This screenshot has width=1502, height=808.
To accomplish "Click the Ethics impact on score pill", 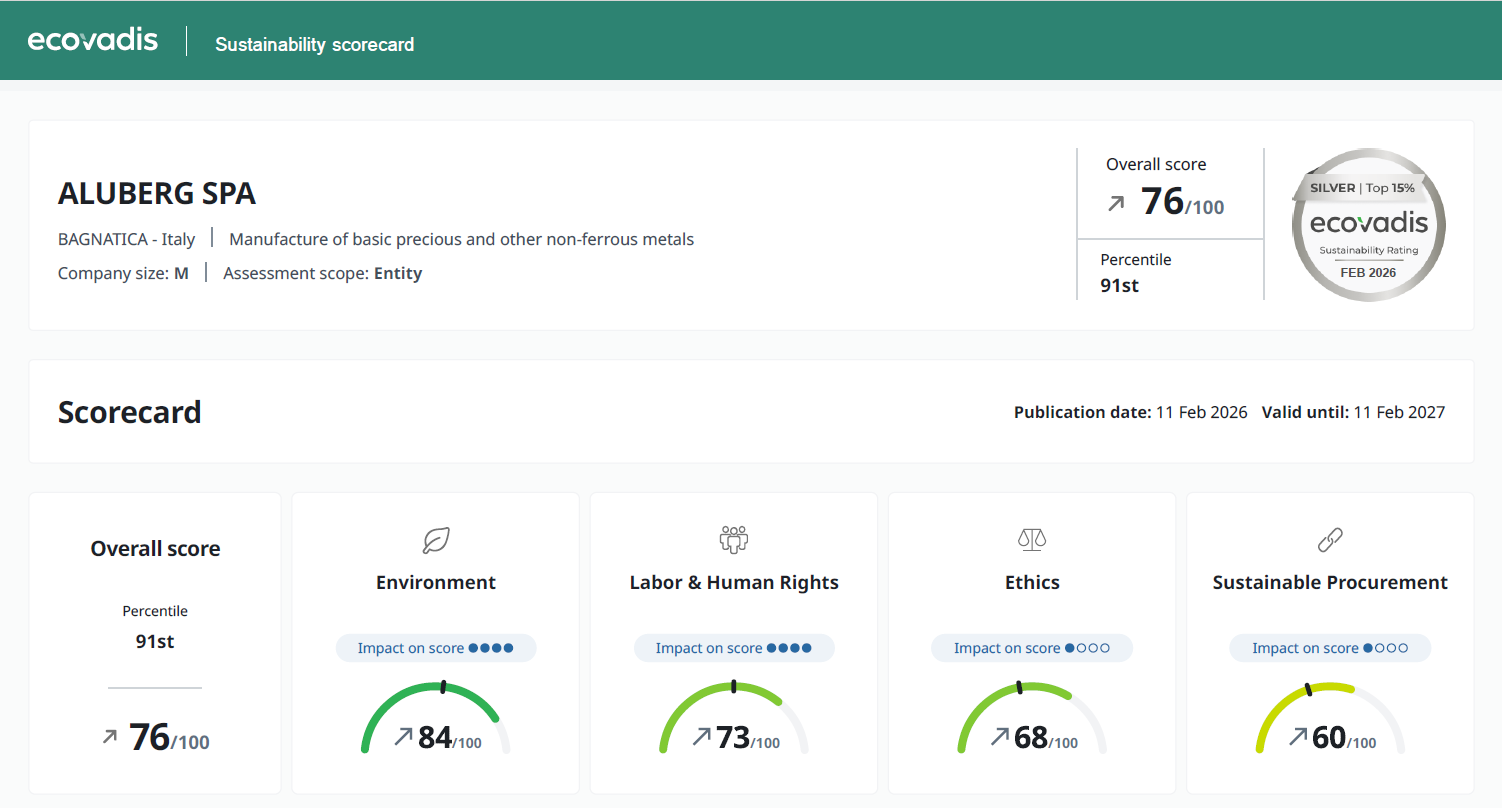I will coord(1031,648).
